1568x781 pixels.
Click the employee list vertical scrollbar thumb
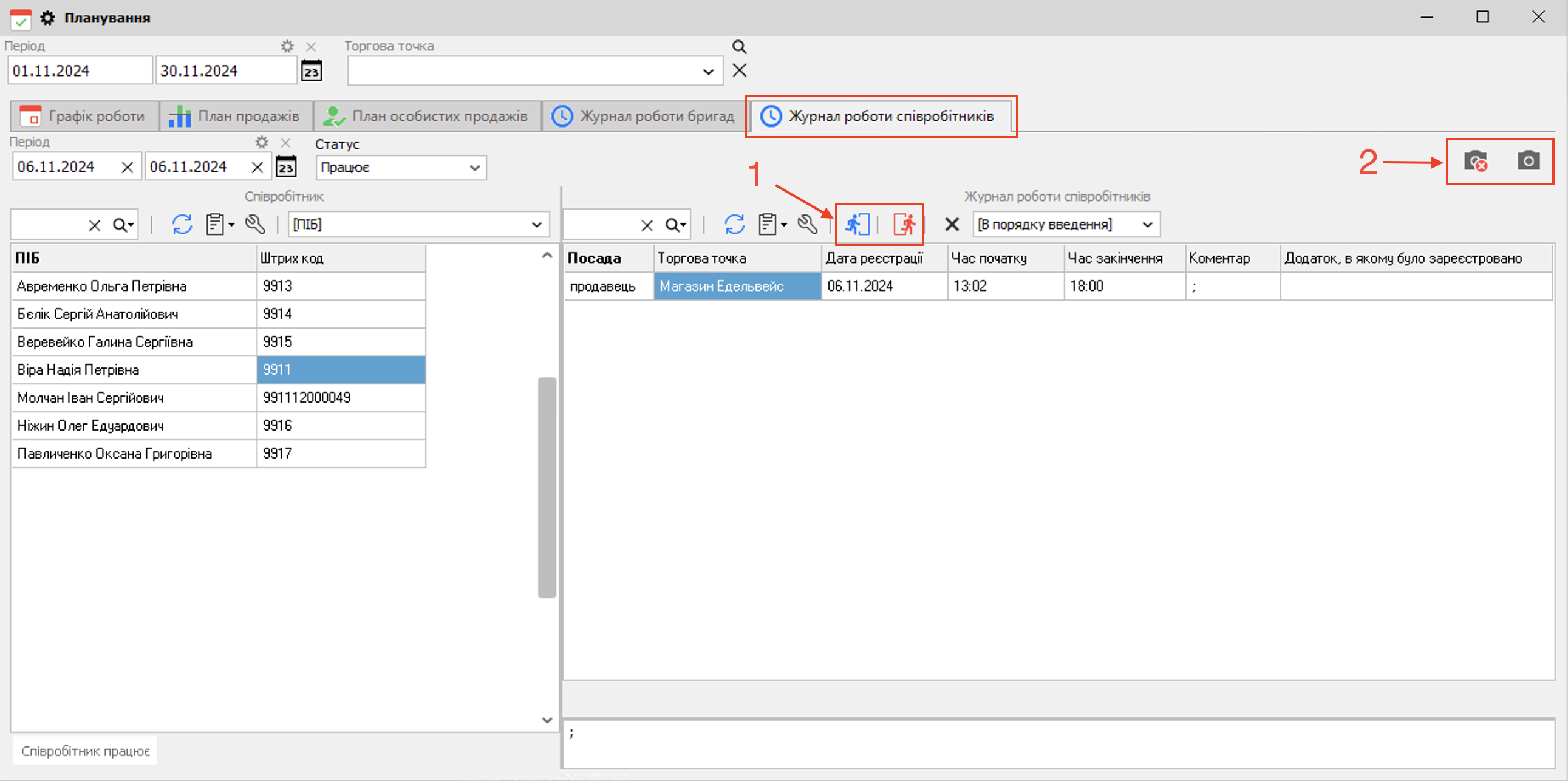point(547,487)
